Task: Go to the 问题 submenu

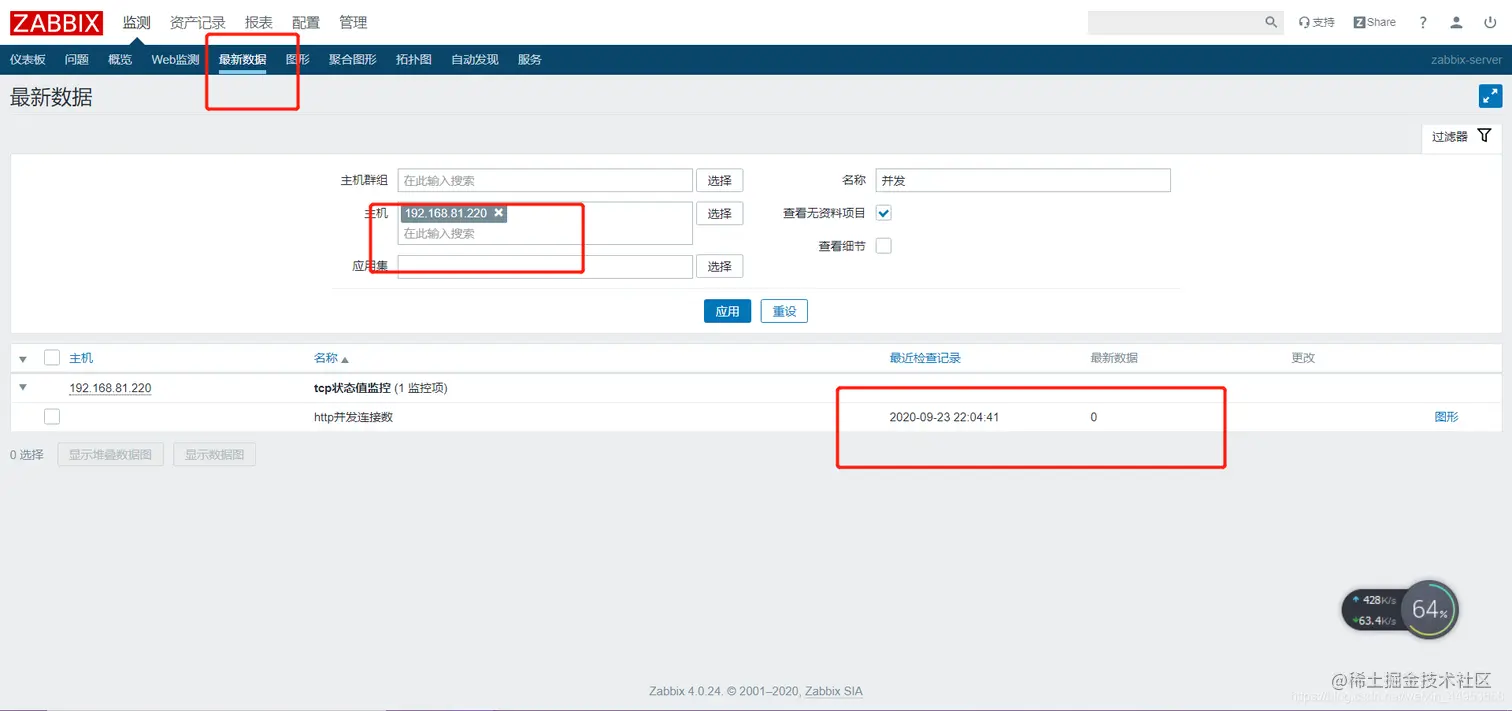Action: (77, 60)
